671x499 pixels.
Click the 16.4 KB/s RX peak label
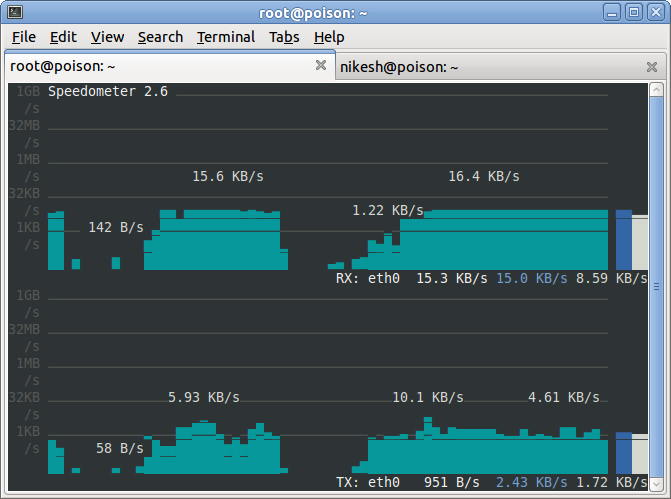click(x=484, y=176)
